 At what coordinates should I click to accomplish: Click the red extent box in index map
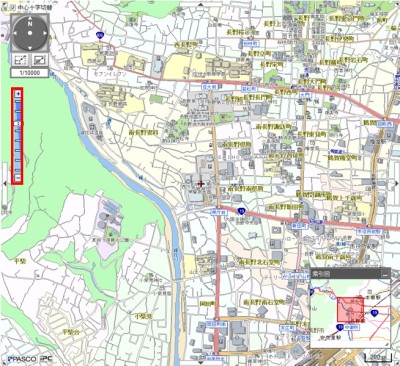[x=350, y=310]
